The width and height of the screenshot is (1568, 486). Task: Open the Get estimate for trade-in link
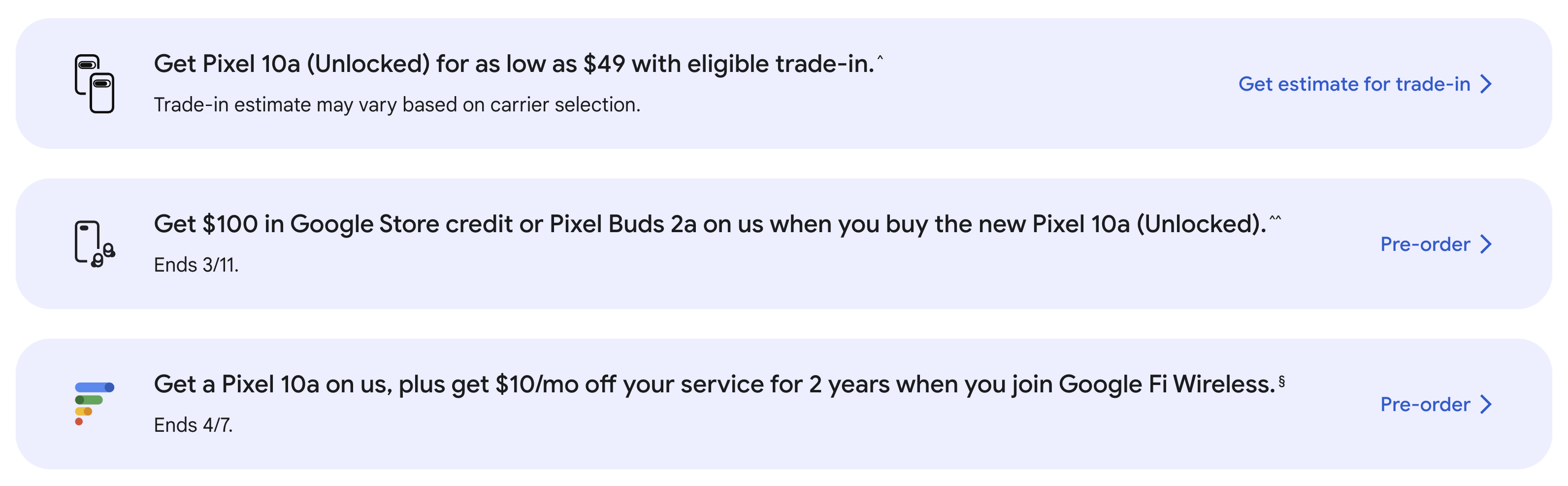click(1354, 84)
